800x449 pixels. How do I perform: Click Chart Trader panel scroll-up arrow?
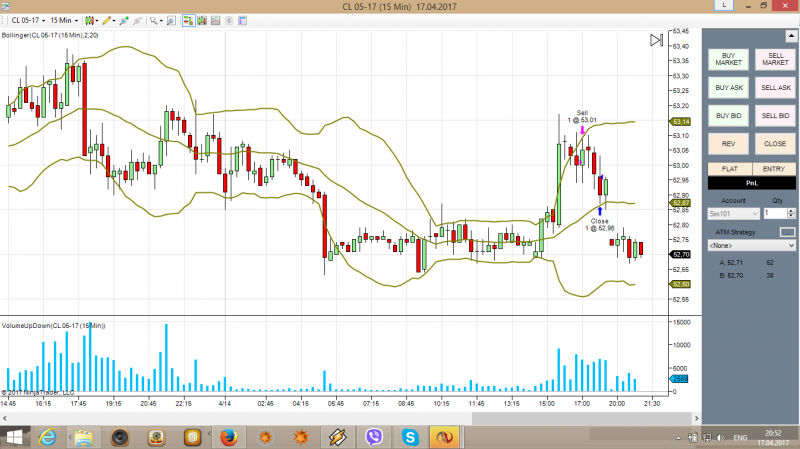coord(791,36)
